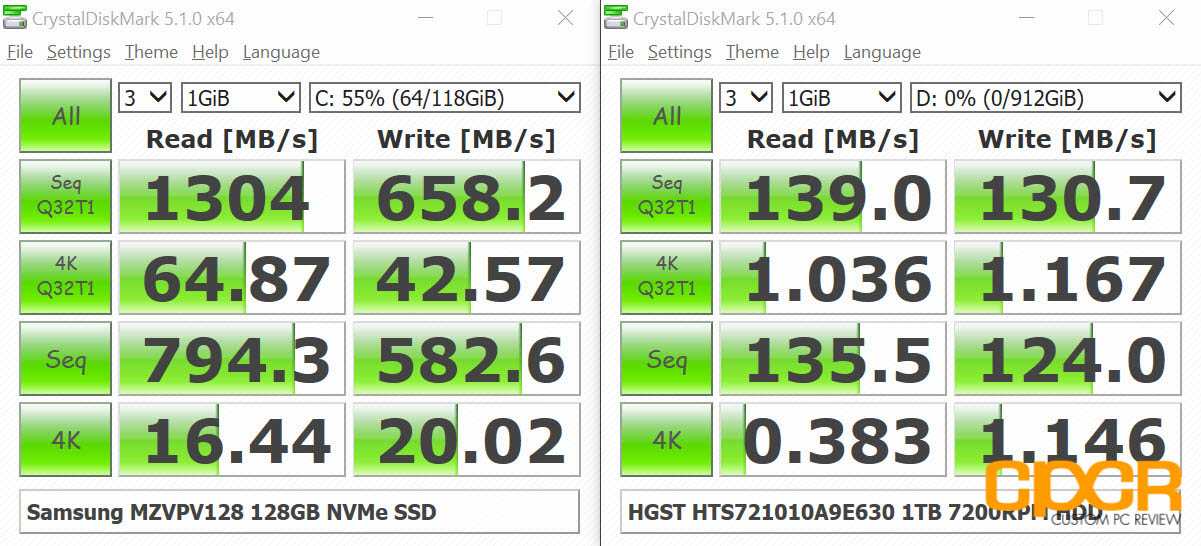Expand the 1GiB test size dropdown in left window
The image size is (1201, 546).
(240, 97)
